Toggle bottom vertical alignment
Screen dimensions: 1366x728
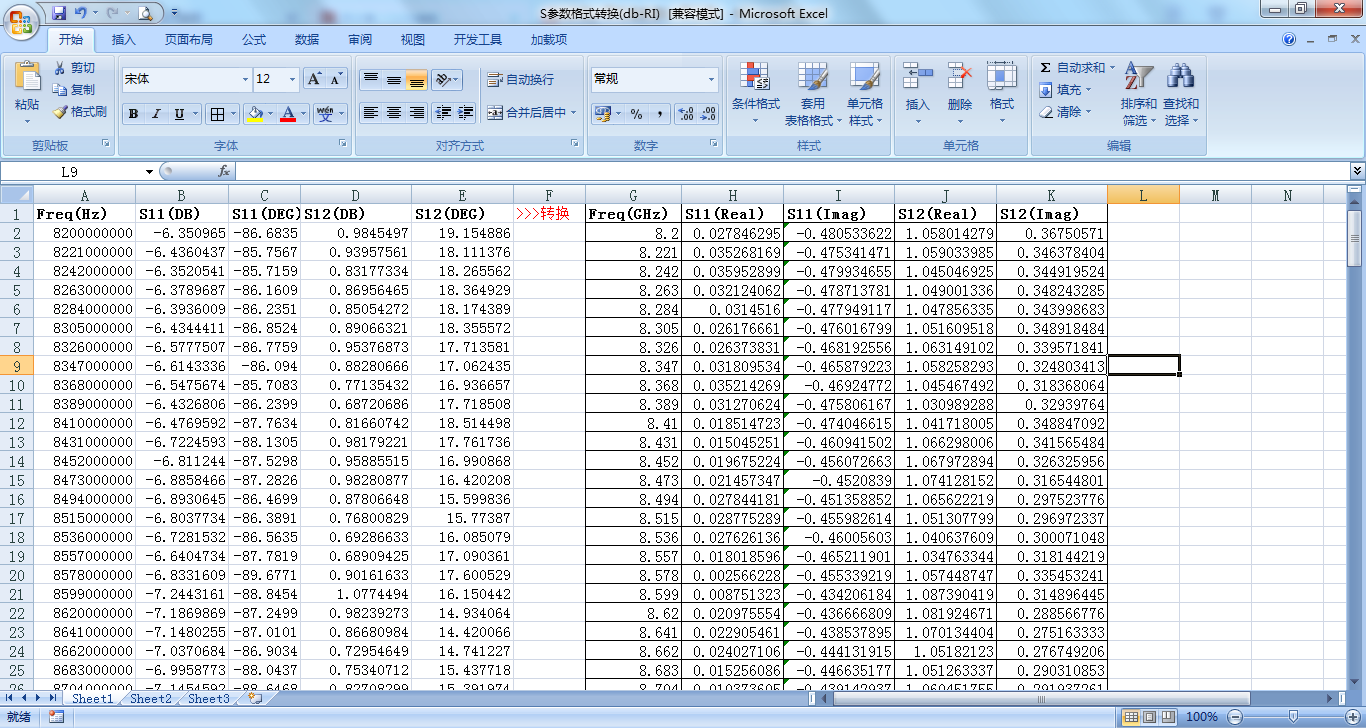click(417, 79)
